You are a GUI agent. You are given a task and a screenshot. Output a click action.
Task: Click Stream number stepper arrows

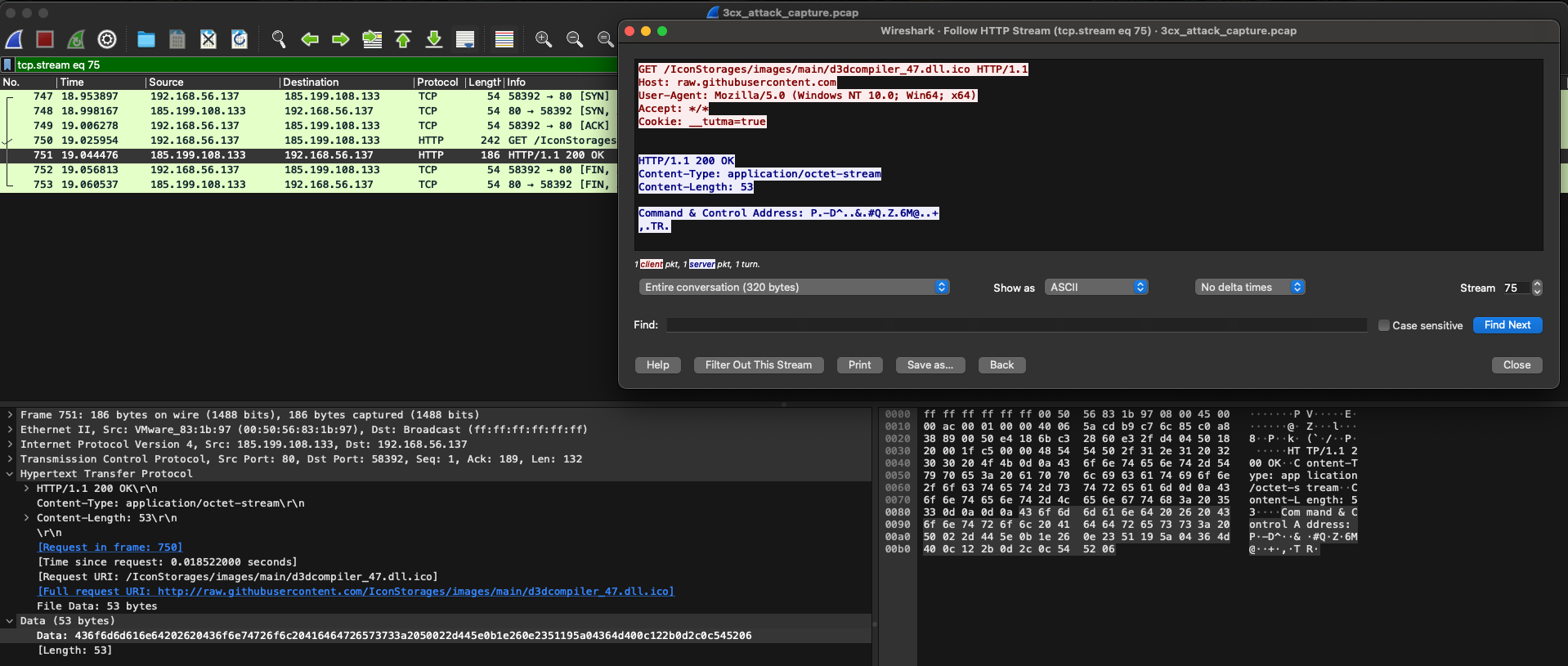coord(1537,288)
